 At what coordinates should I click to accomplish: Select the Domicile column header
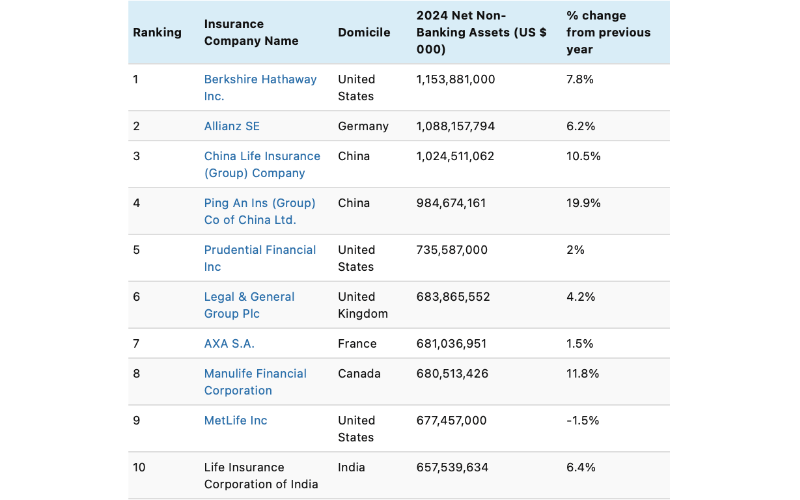click(x=364, y=33)
